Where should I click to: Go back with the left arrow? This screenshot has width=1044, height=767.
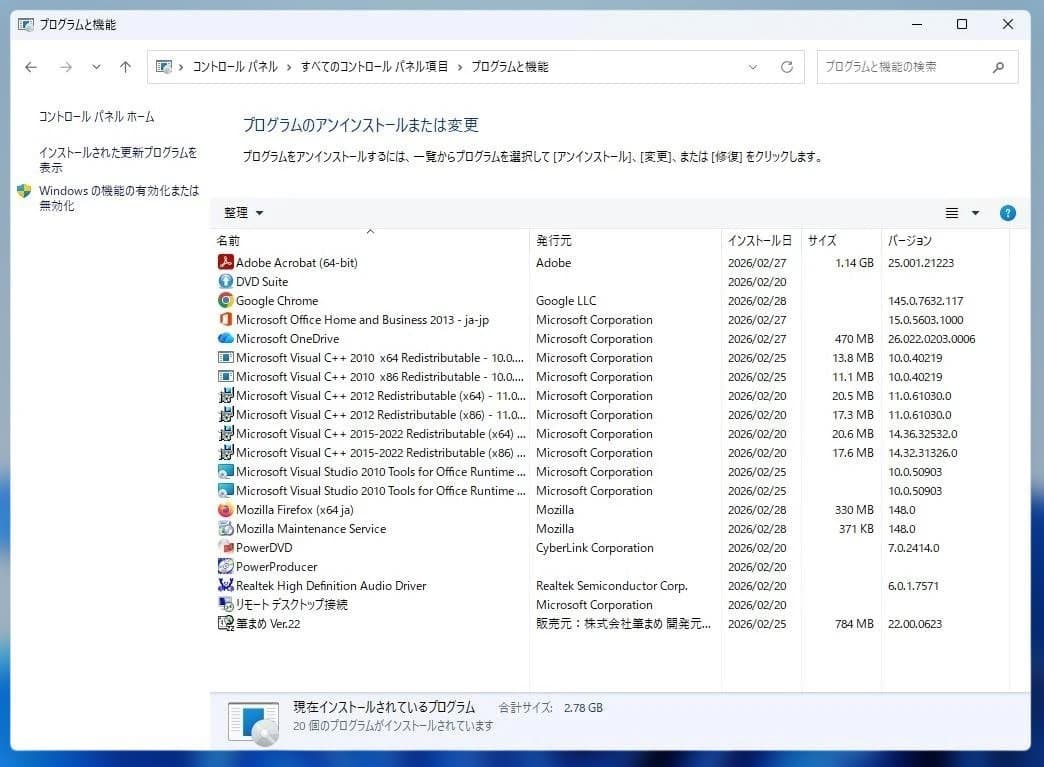coord(31,67)
